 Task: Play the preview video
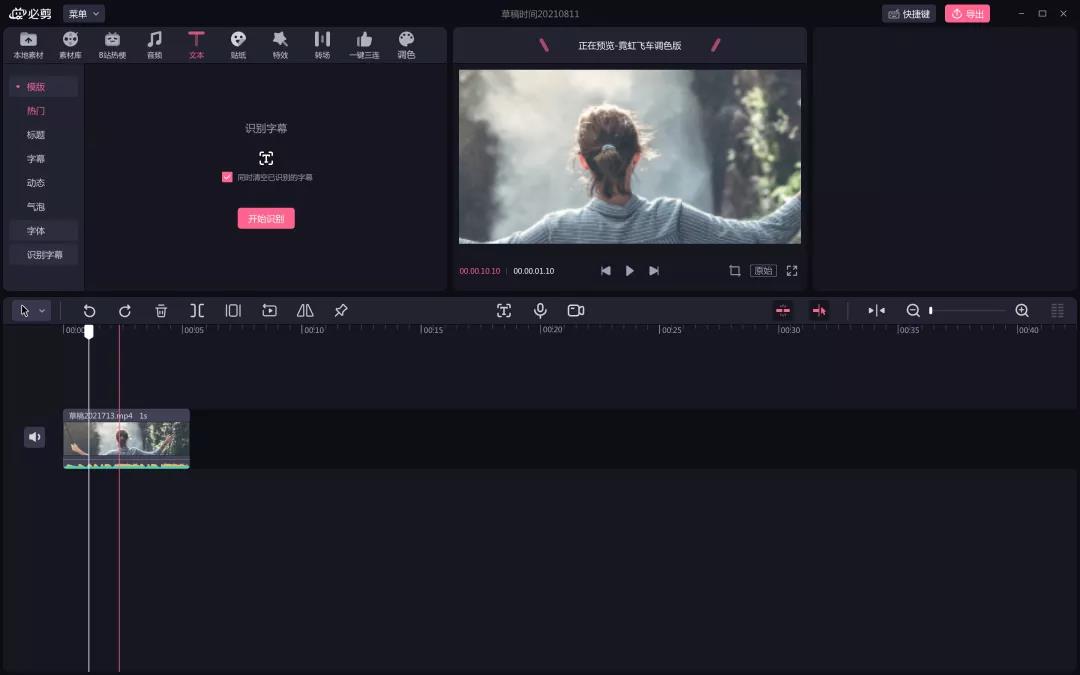click(630, 271)
